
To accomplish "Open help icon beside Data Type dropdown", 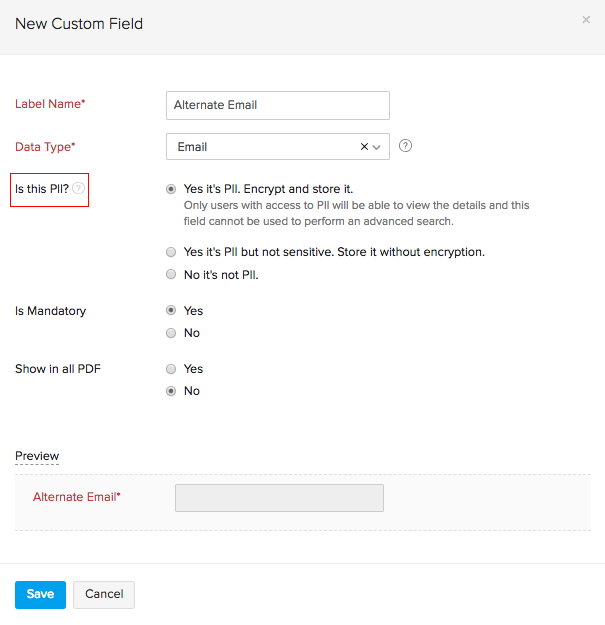I will (x=405, y=146).
